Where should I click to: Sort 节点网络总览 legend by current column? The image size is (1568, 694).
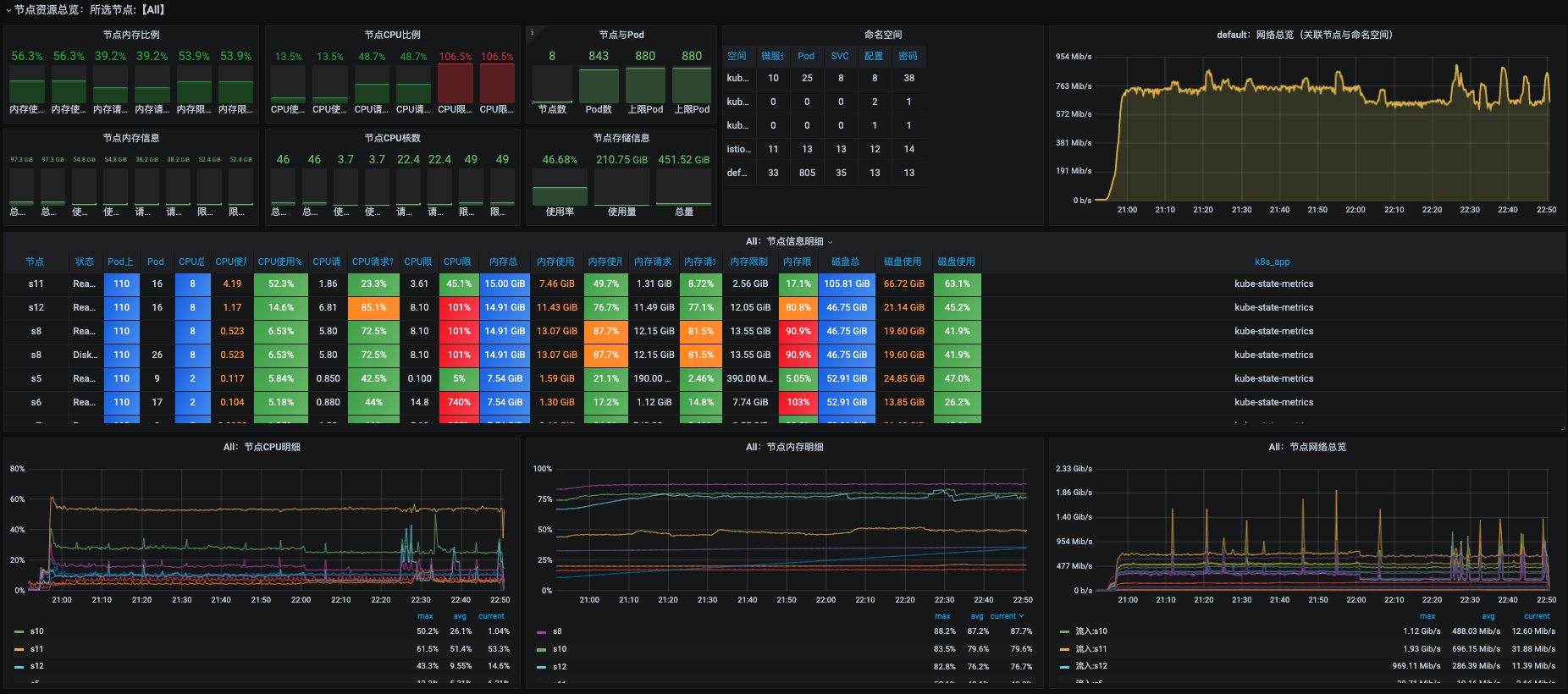pyautogui.click(x=1537, y=616)
